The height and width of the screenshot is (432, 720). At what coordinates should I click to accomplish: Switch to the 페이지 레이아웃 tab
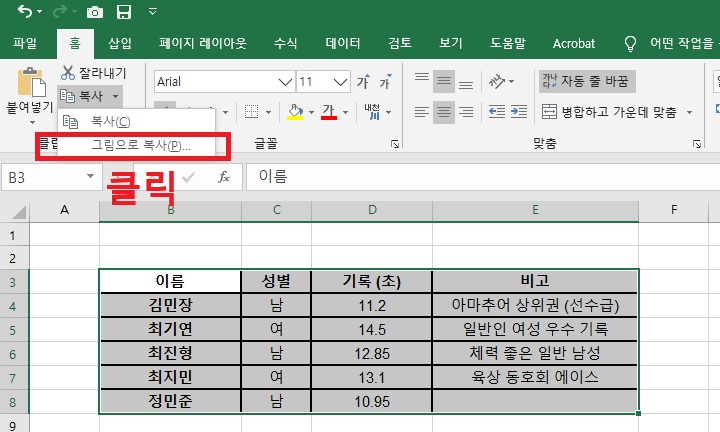tap(203, 44)
